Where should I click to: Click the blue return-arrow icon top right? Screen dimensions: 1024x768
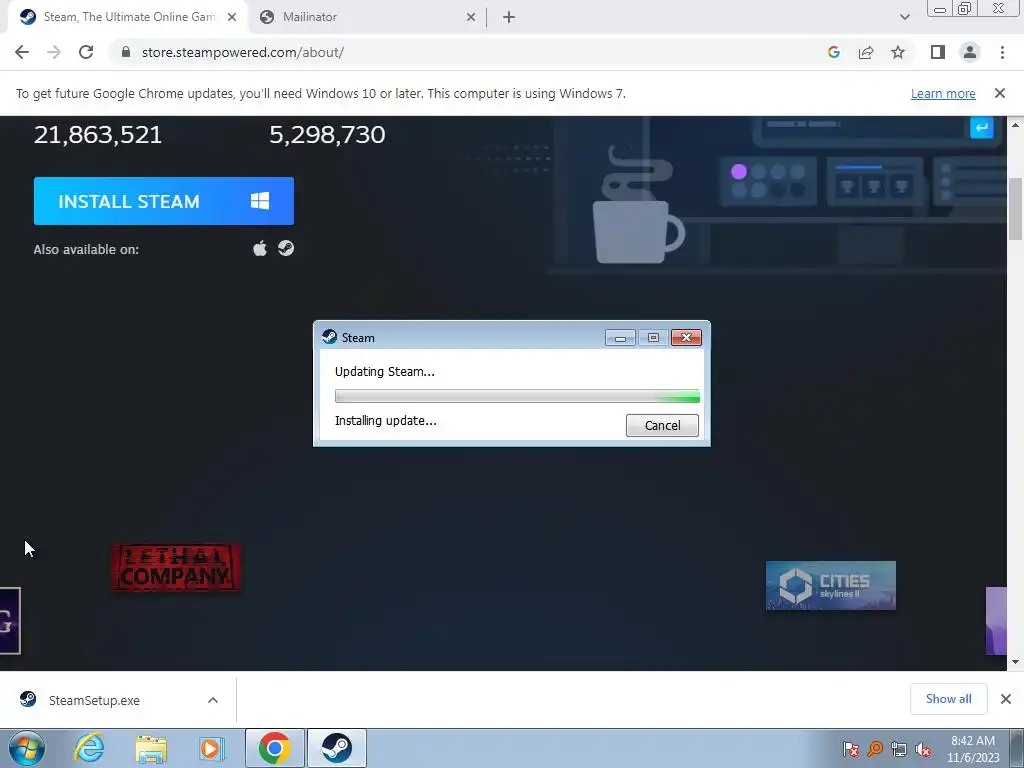coord(982,127)
